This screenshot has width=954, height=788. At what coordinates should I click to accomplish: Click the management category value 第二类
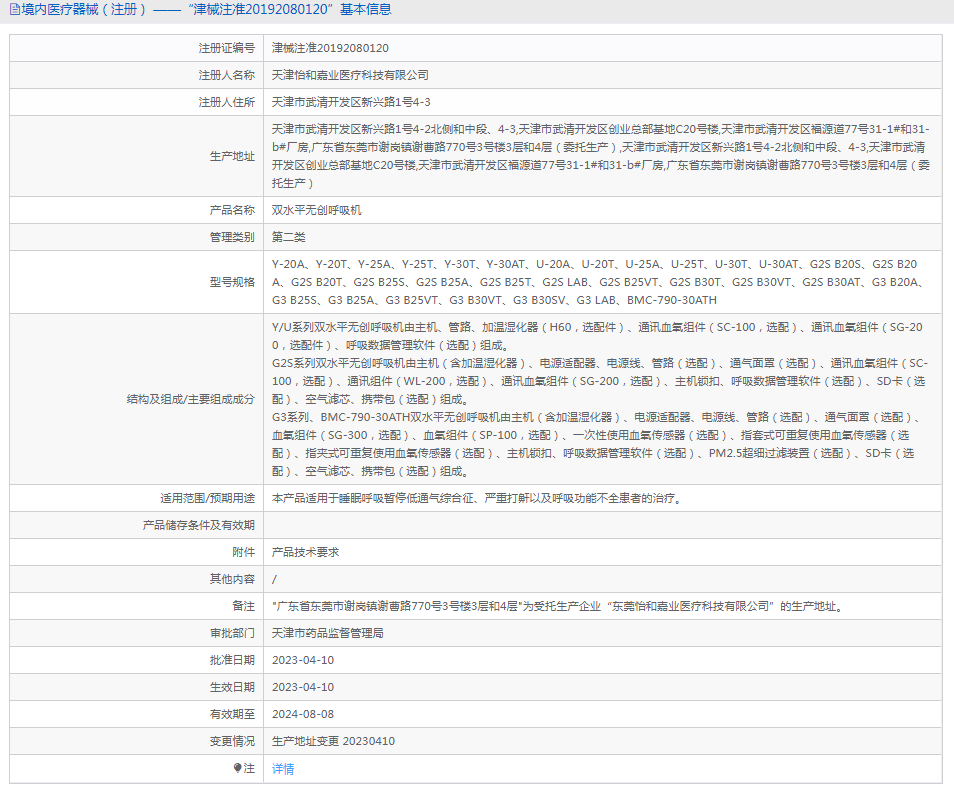pyautogui.click(x=289, y=238)
